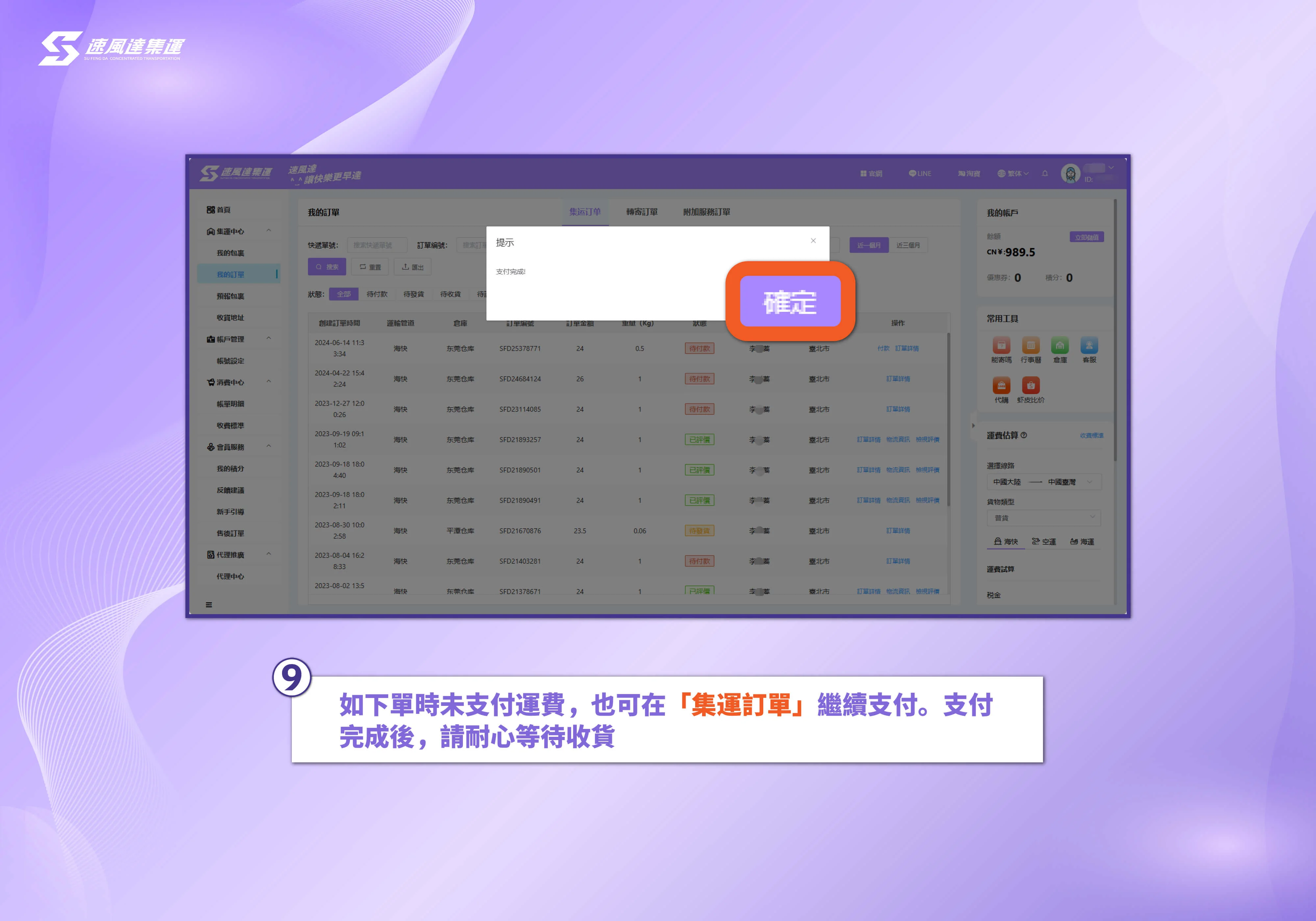Select the 近三個月 time range
Screen dimensions: 1316x921
[908, 245]
